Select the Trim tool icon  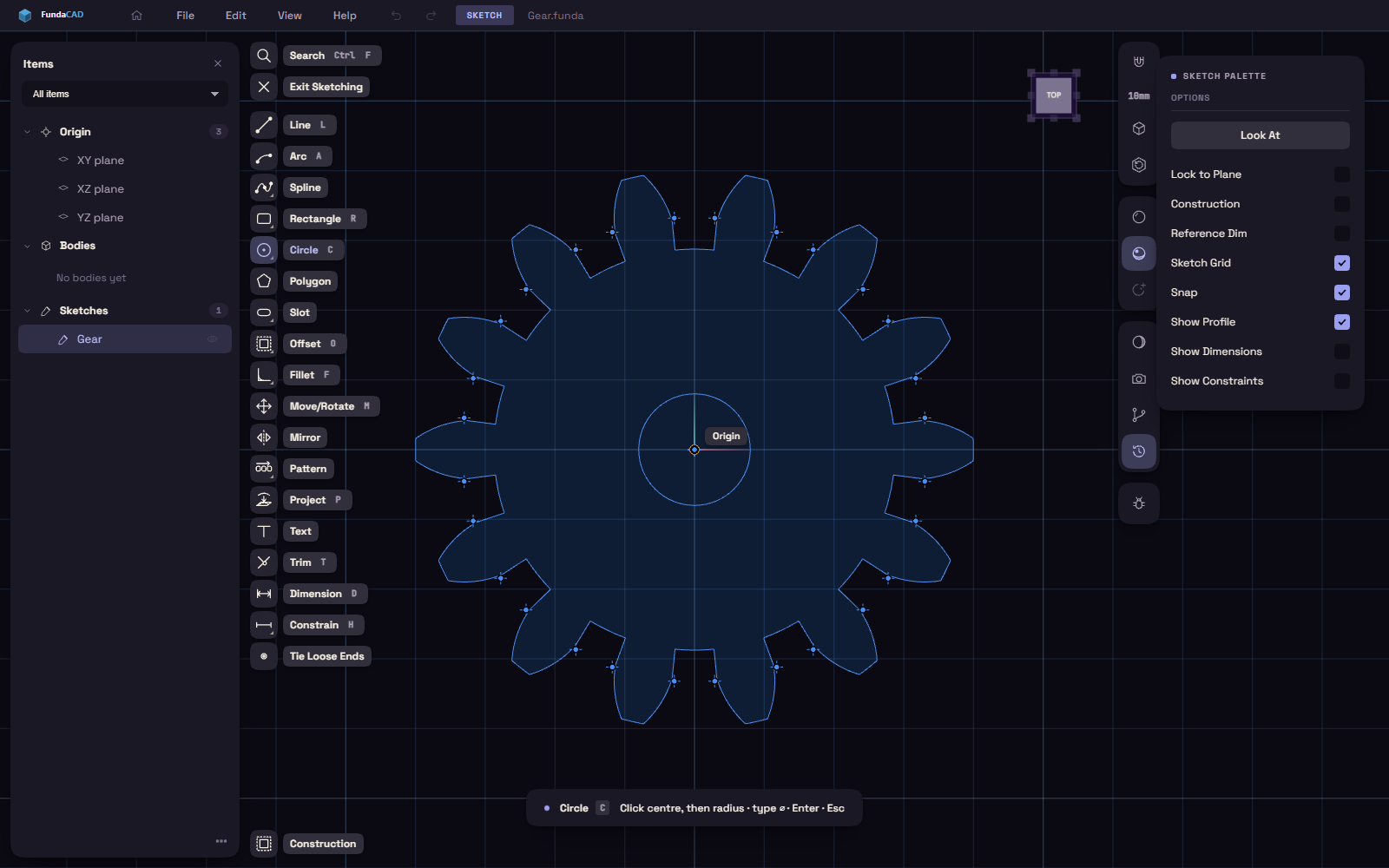coord(264,562)
